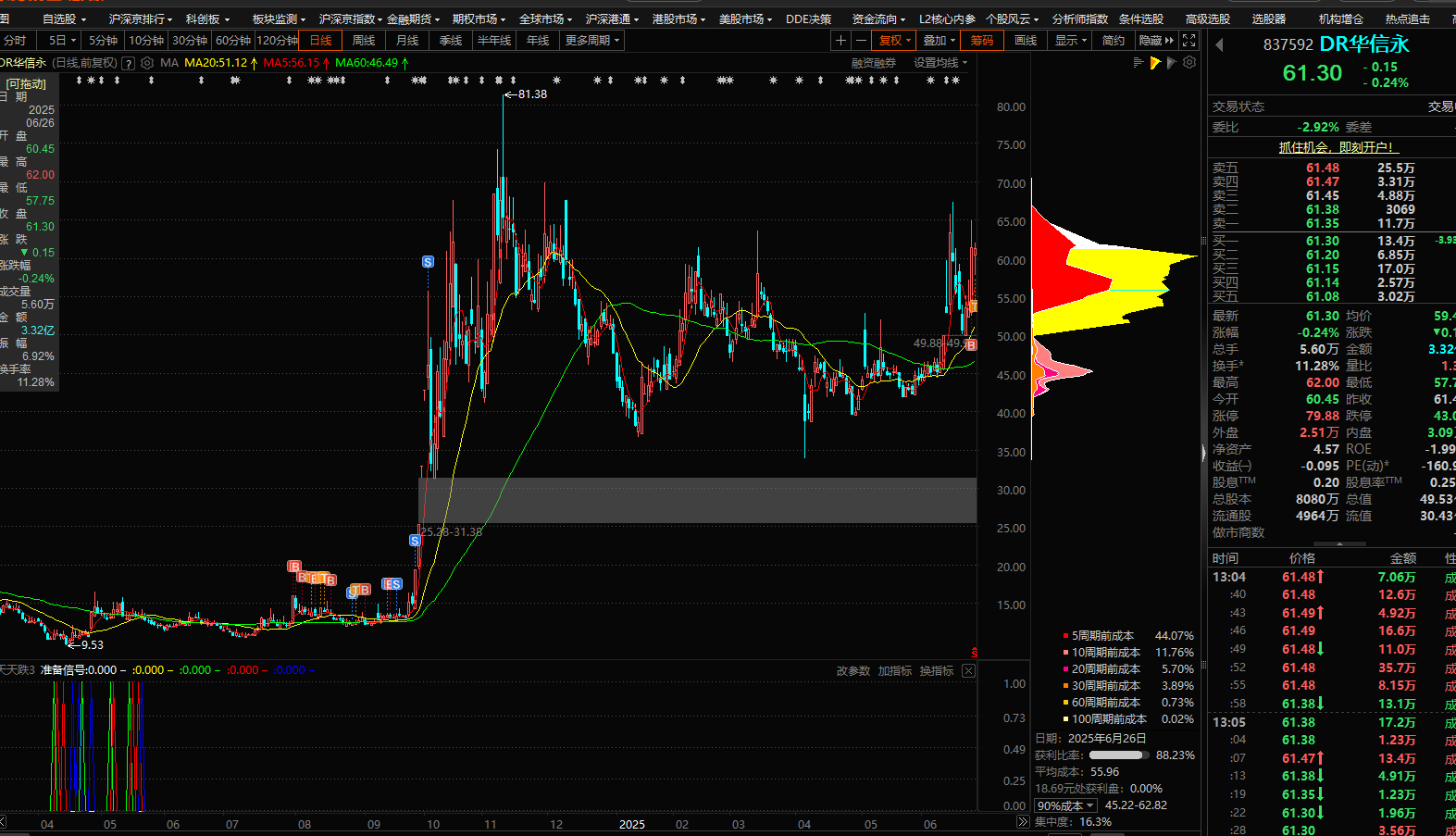The image size is (1456, 836).
Task: Open 板块监测 menu
Action: 279,19
